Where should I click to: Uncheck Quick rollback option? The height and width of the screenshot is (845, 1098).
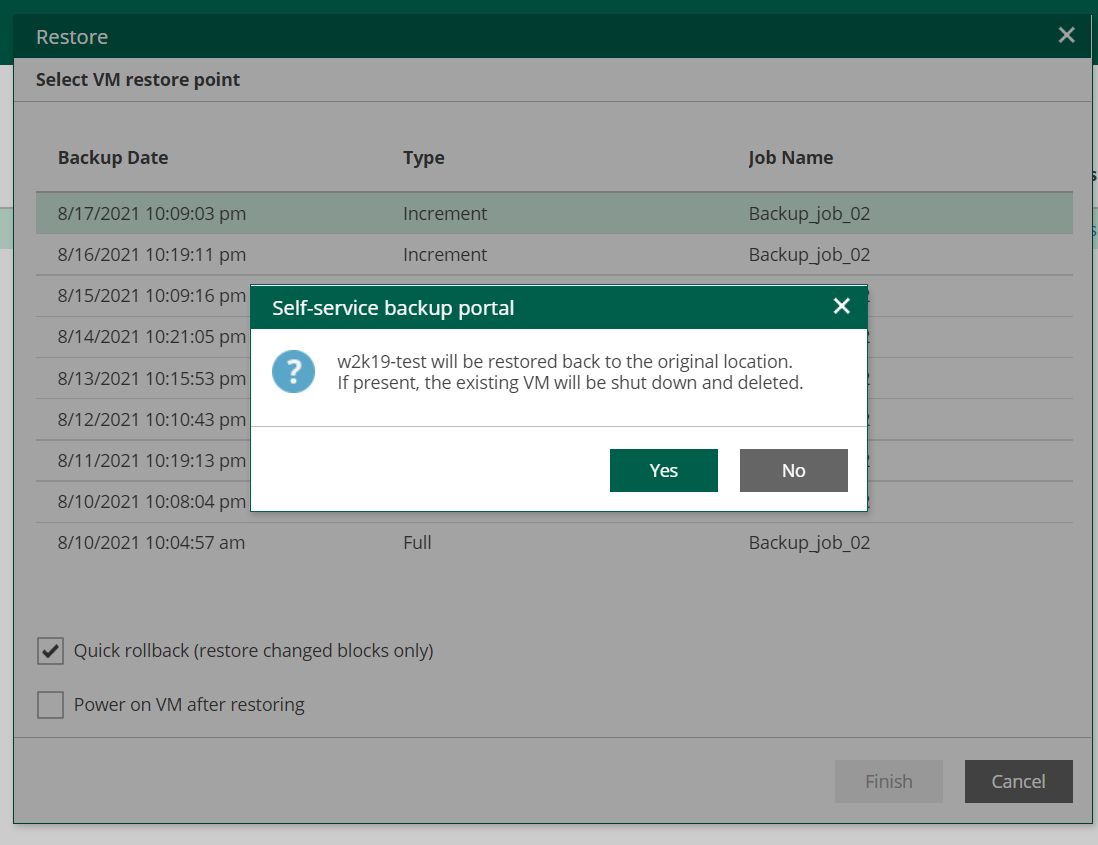click(50, 651)
